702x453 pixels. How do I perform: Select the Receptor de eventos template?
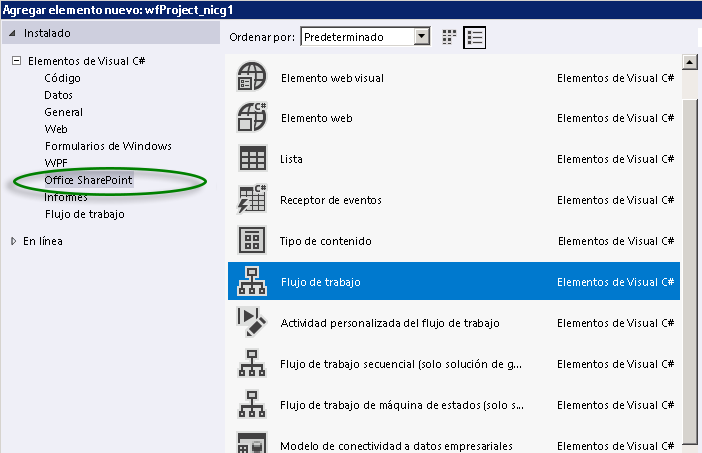click(454, 200)
